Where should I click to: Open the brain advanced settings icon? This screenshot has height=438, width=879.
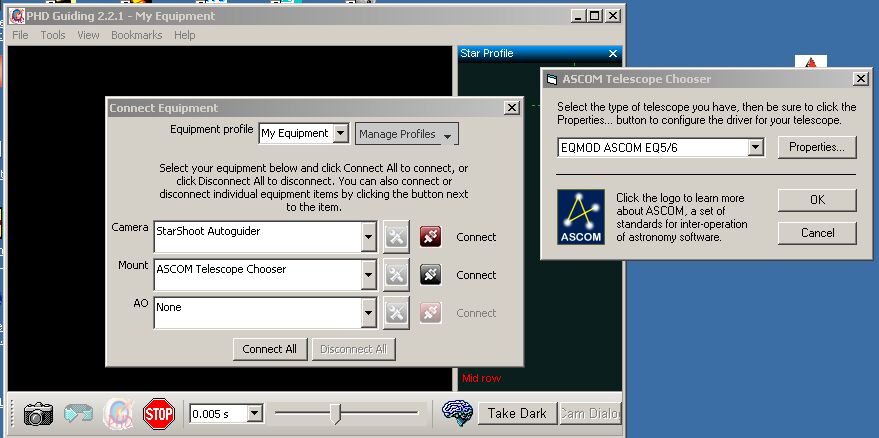point(457,413)
